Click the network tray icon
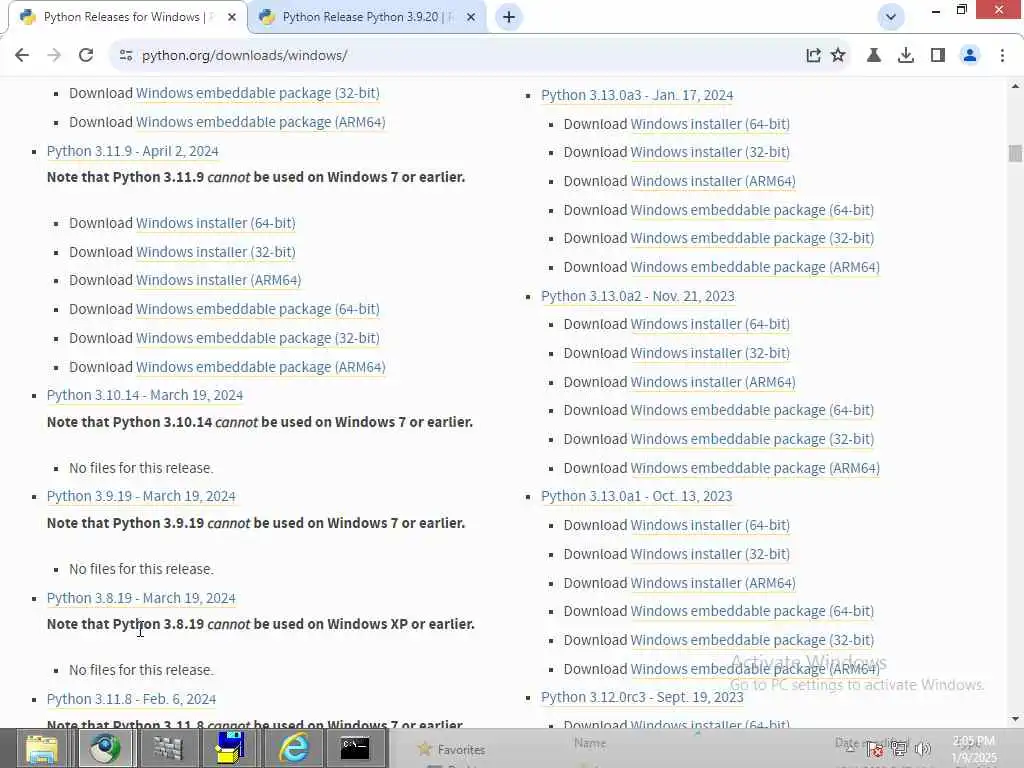 (899, 749)
